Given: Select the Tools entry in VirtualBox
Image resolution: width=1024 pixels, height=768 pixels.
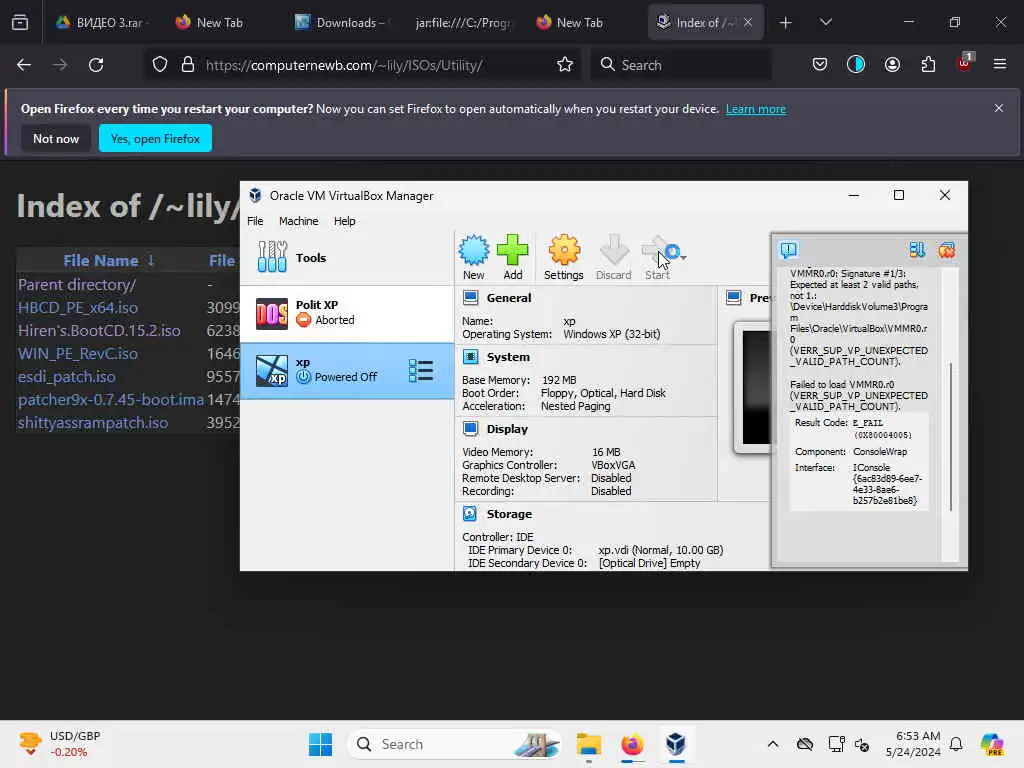Looking at the screenshot, I should (x=347, y=257).
